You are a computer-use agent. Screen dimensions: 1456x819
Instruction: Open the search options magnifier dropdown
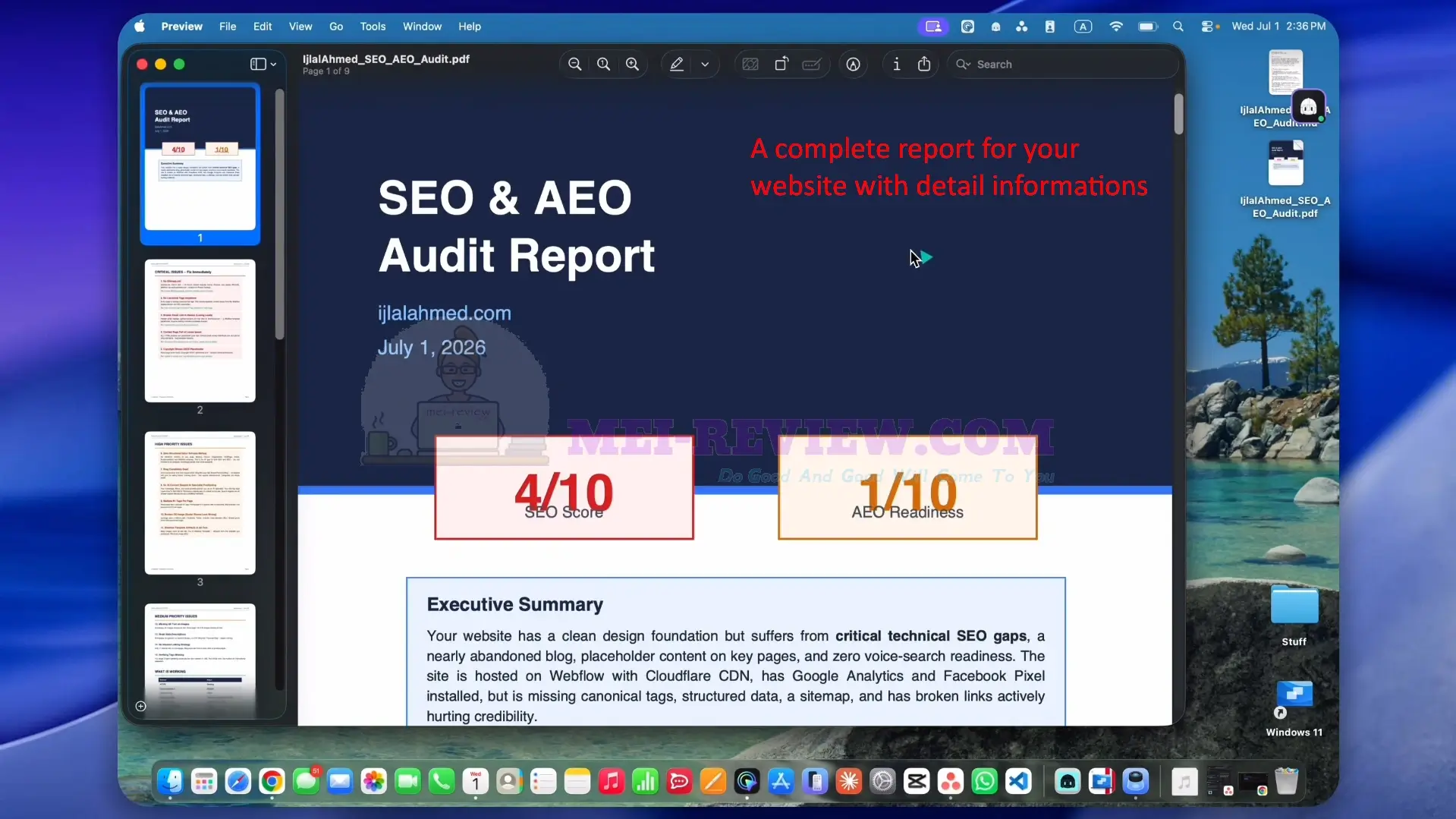(963, 65)
